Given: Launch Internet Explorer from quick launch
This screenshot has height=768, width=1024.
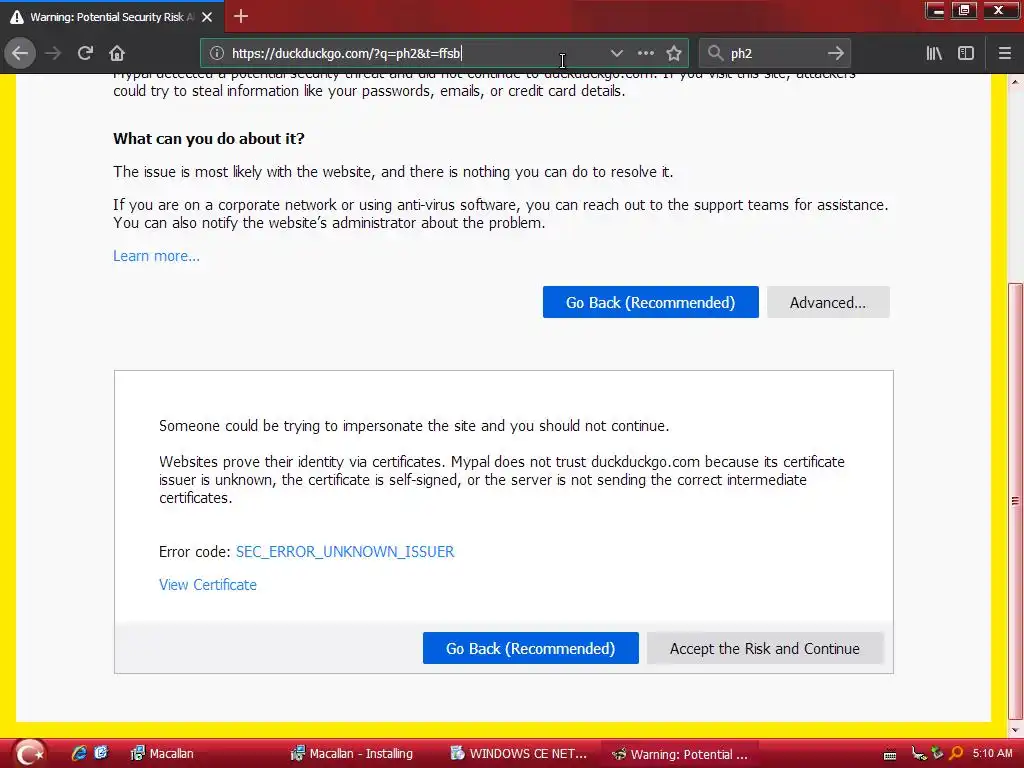Looking at the screenshot, I should 79,753.
